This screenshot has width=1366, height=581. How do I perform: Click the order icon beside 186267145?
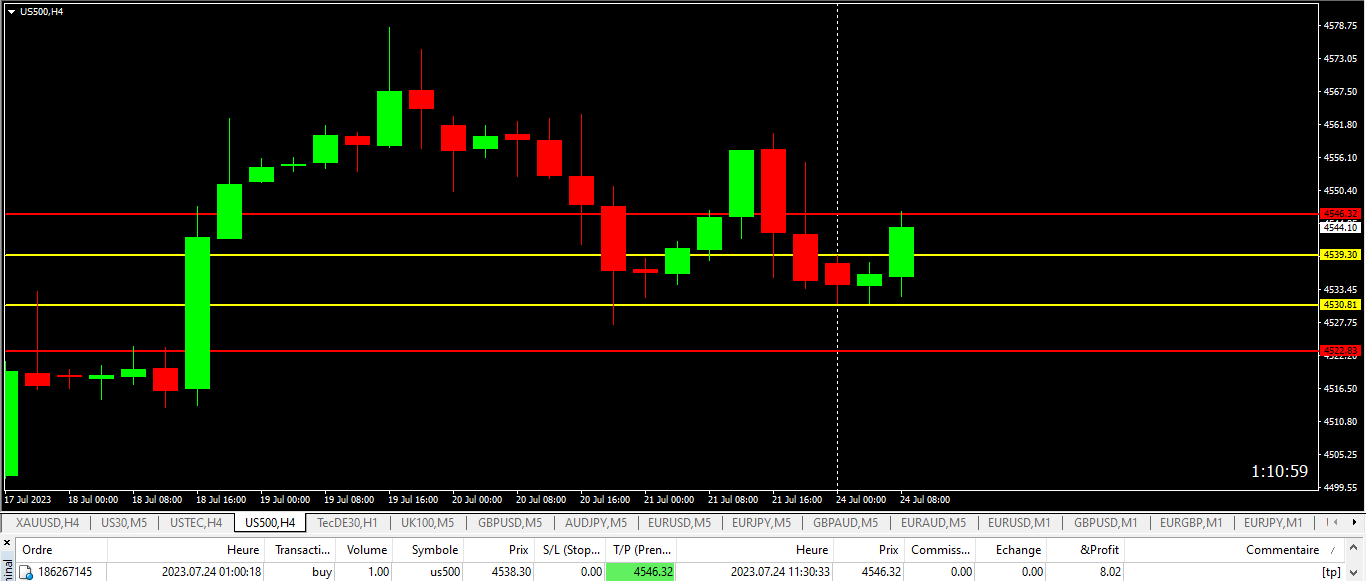[x=27, y=572]
